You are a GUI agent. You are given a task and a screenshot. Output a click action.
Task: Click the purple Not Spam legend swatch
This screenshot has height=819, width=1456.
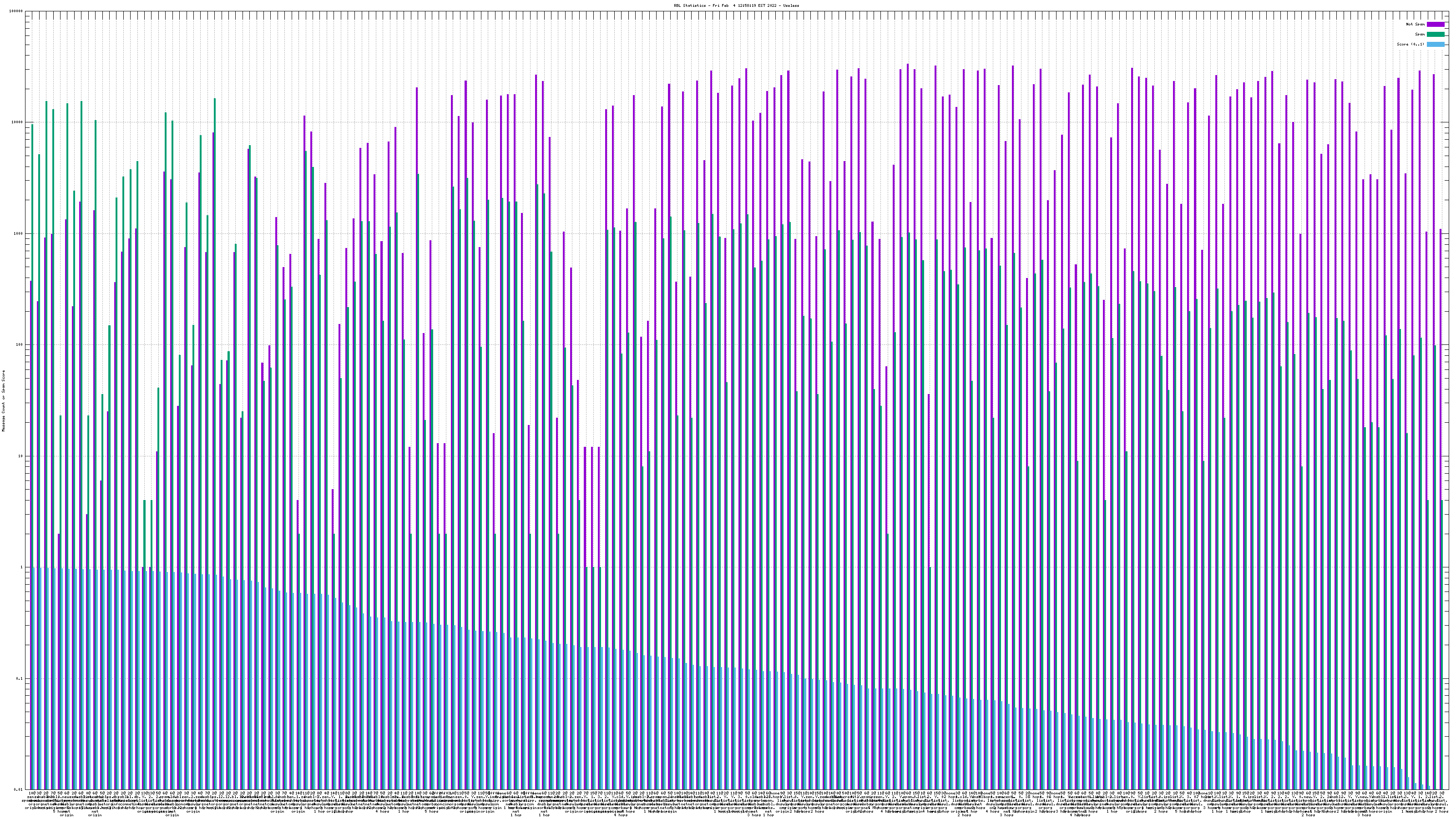(x=1435, y=24)
